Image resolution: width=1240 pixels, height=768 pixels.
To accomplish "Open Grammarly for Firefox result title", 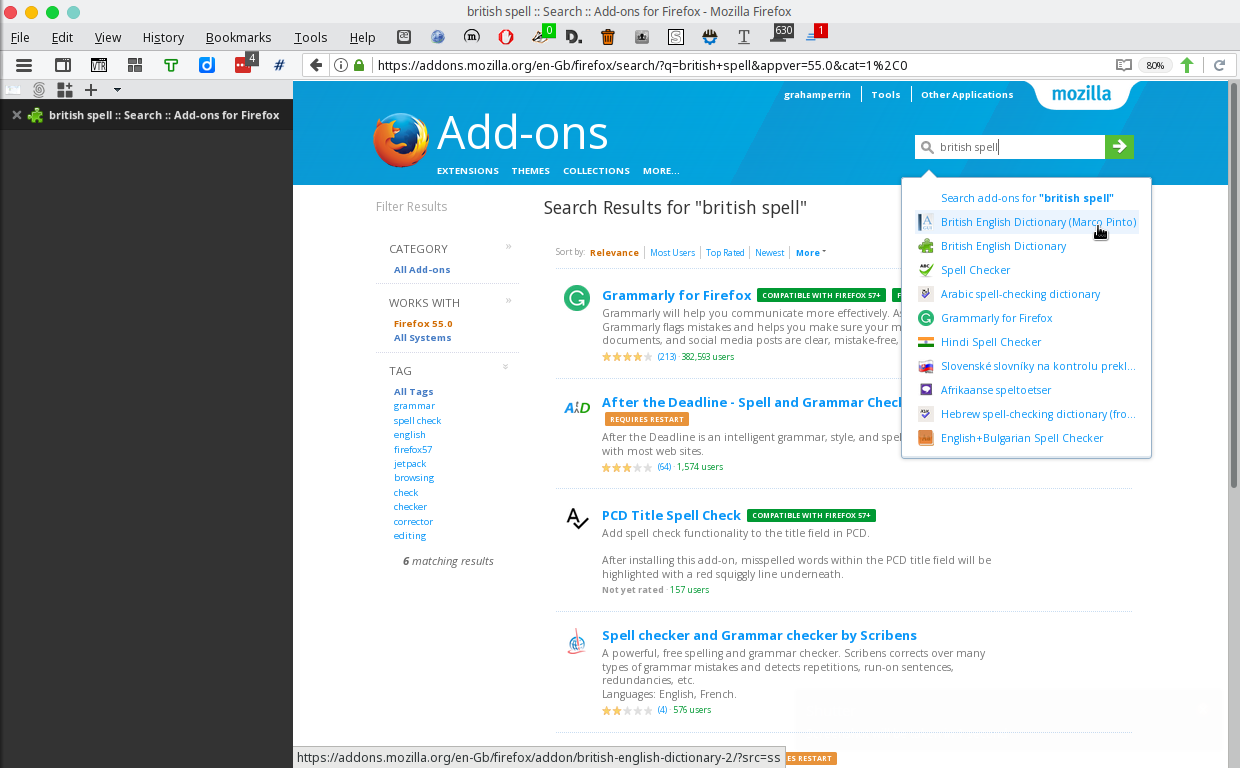I will (676, 295).
